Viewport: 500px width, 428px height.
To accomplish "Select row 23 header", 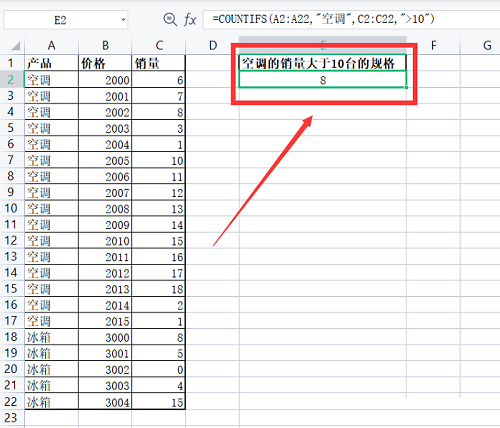I will coord(11,417).
